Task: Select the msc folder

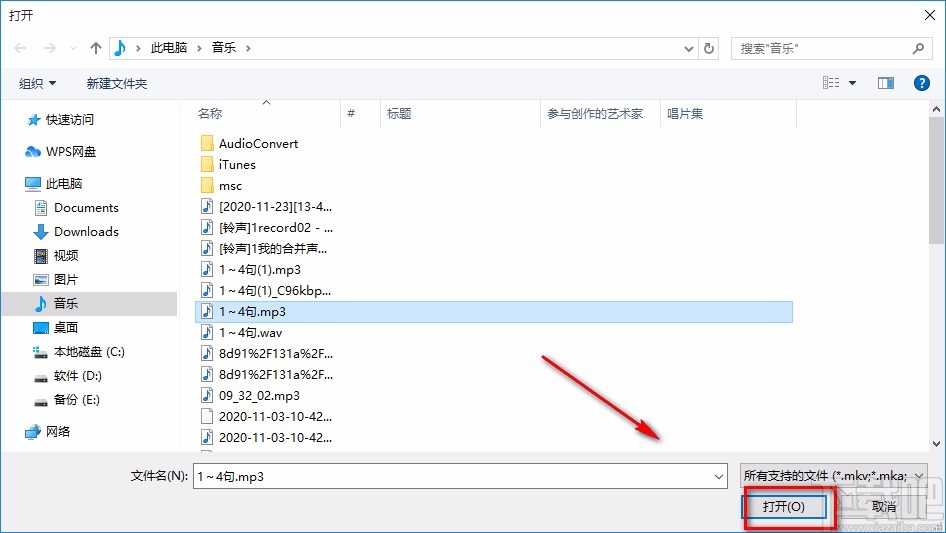Action: tap(230, 186)
